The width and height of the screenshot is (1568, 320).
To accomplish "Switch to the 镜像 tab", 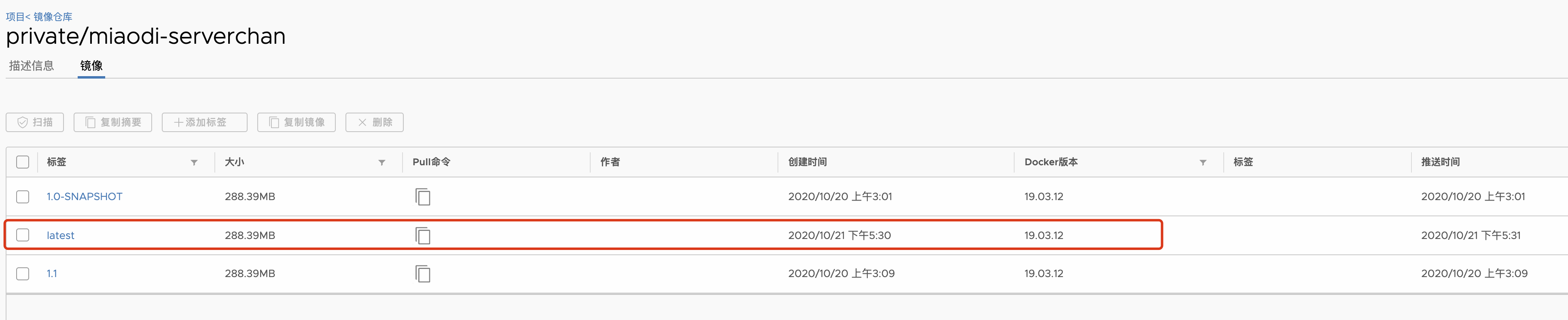I will tap(91, 66).
